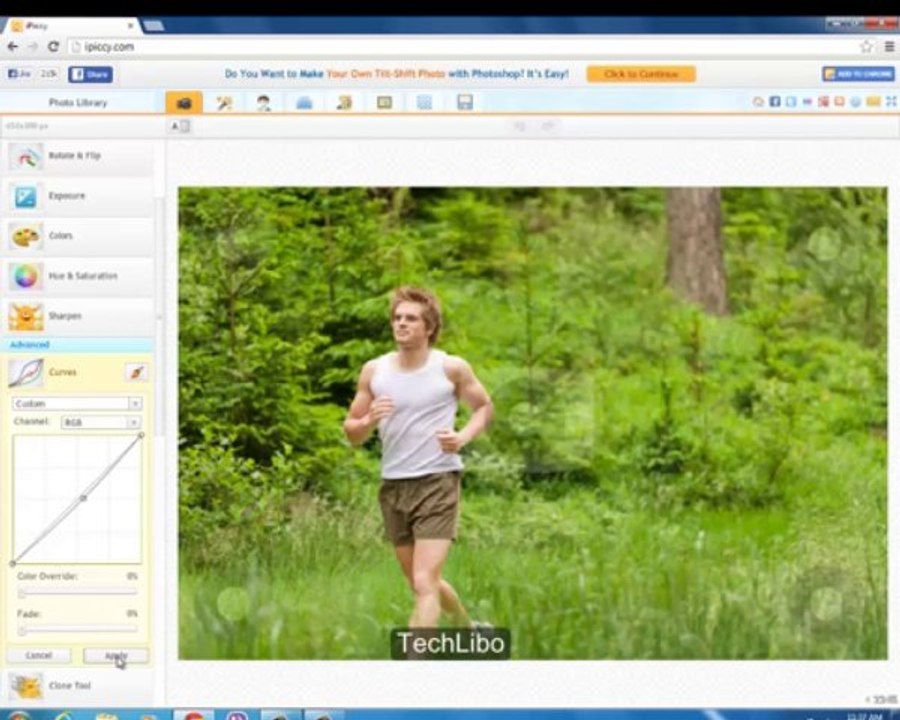Click the Add to Chrome button
The width and height of the screenshot is (900, 720).
click(x=858, y=74)
